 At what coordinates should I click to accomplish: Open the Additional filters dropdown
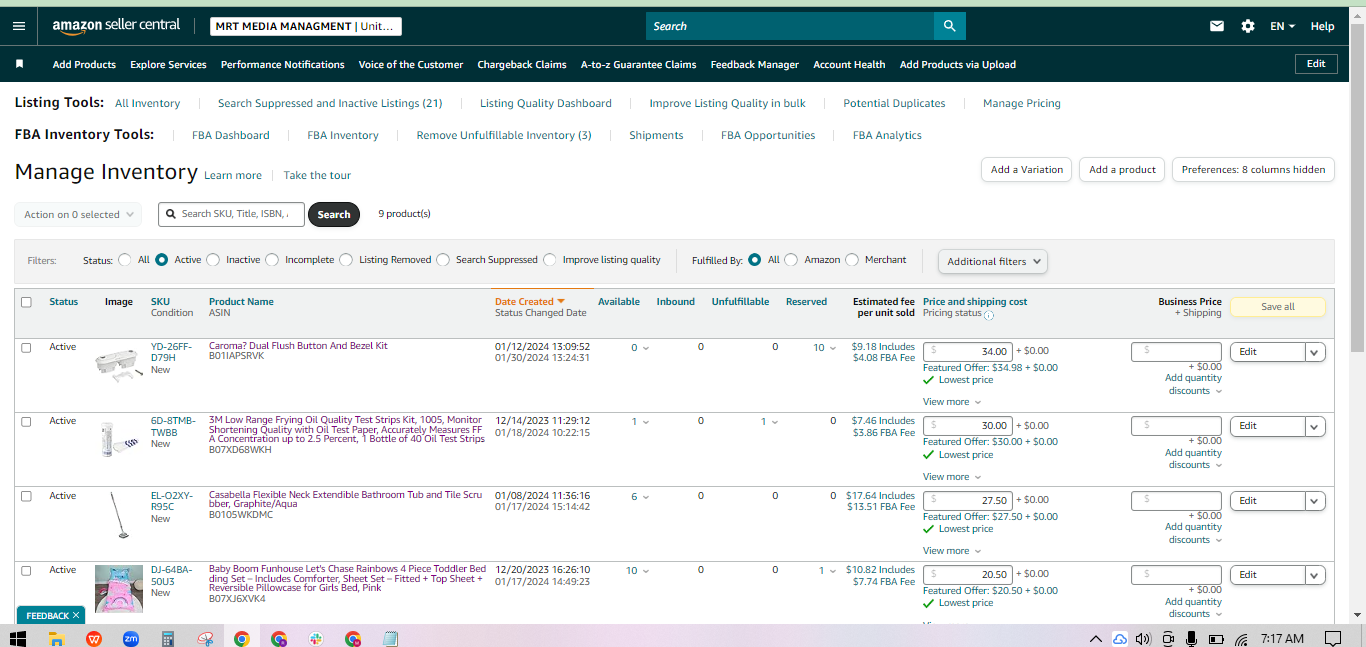click(993, 261)
